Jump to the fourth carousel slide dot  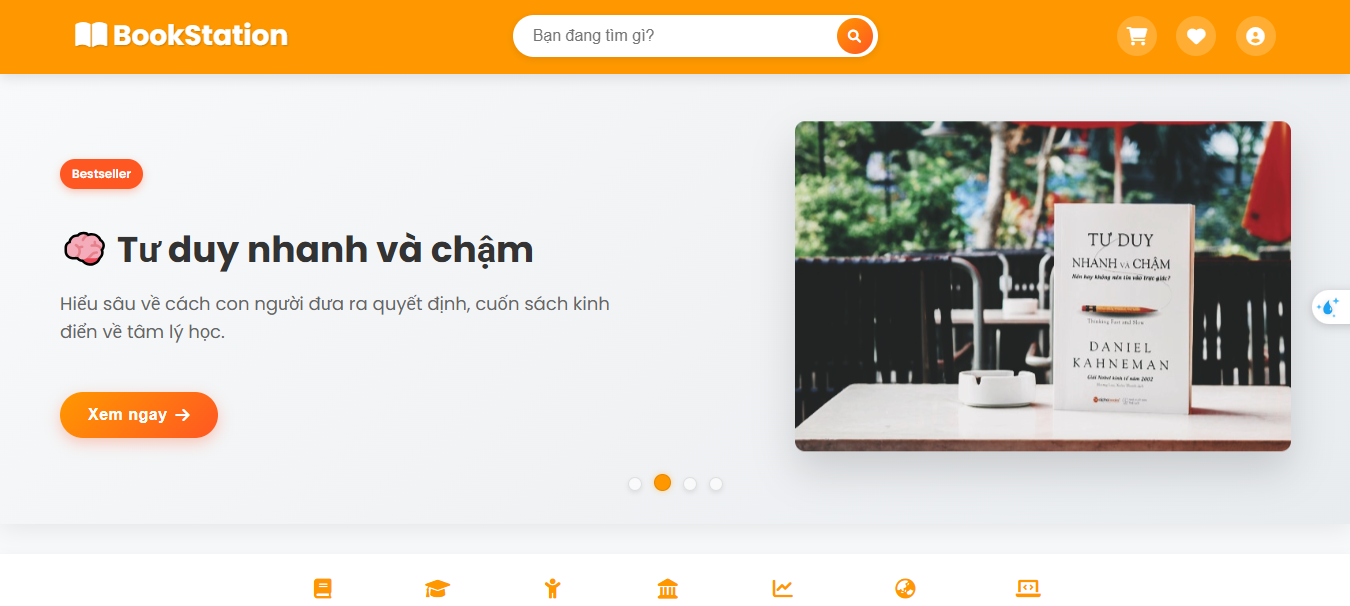pos(716,484)
